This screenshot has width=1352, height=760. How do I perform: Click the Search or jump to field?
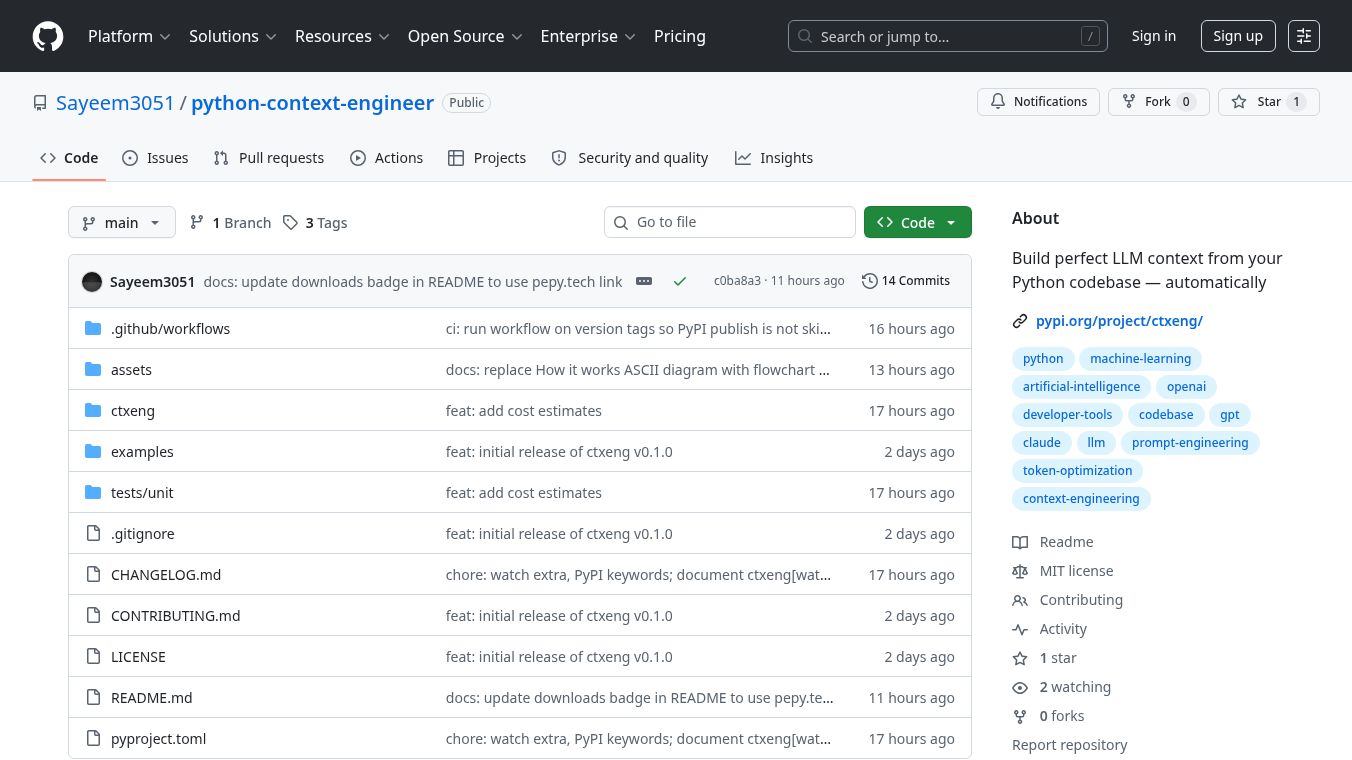tap(948, 36)
